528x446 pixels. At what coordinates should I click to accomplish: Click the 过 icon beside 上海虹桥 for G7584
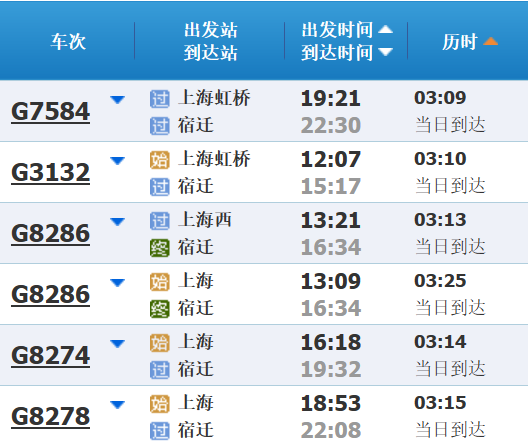[x=160, y=99]
